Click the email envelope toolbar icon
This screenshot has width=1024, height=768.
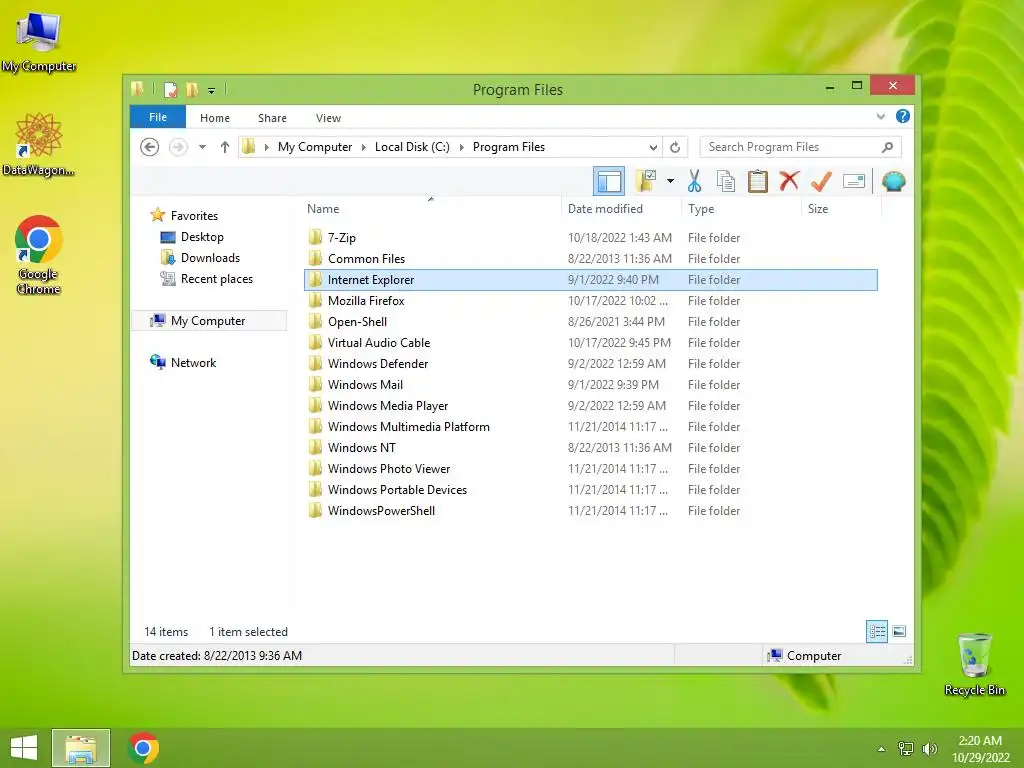point(854,181)
